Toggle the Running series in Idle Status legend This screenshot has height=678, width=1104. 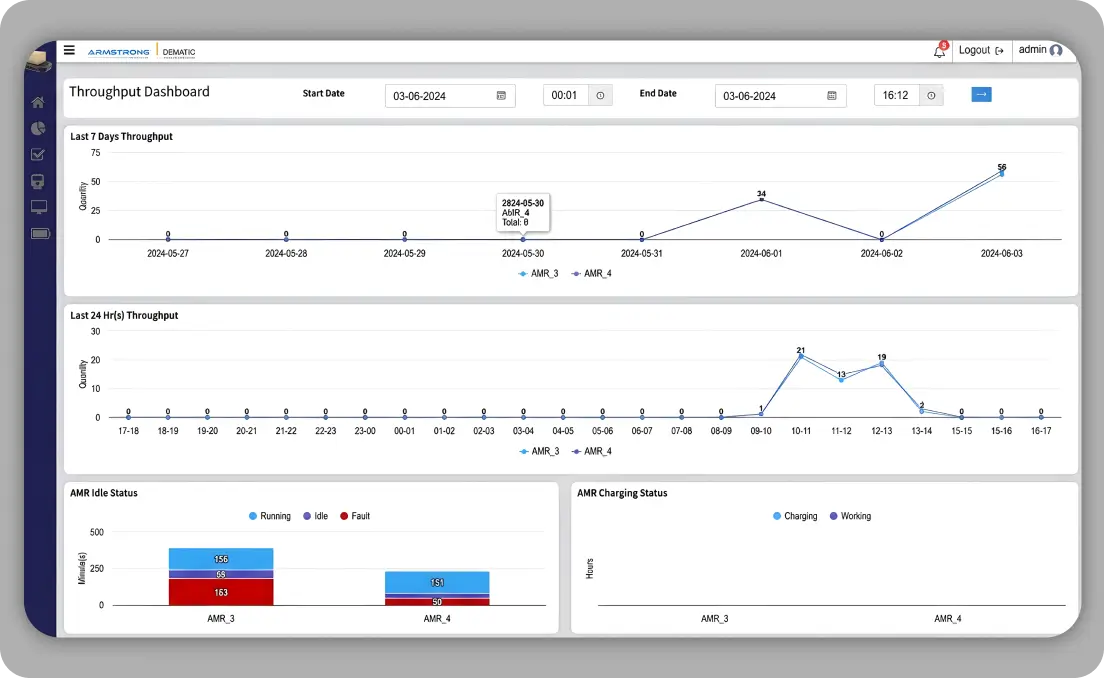click(x=270, y=516)
